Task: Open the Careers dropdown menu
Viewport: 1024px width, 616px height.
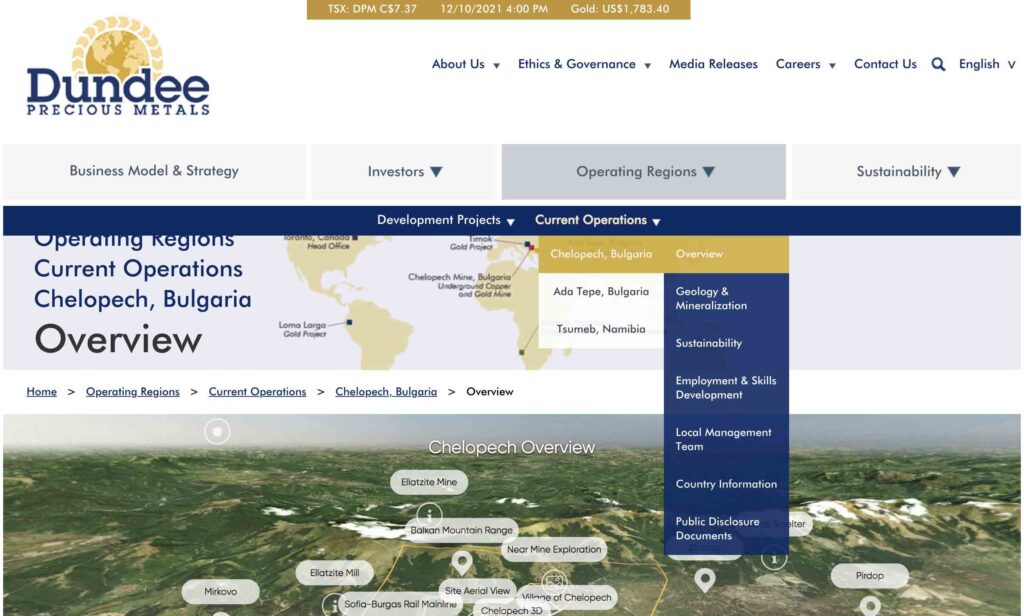Action: coord(806,64)
